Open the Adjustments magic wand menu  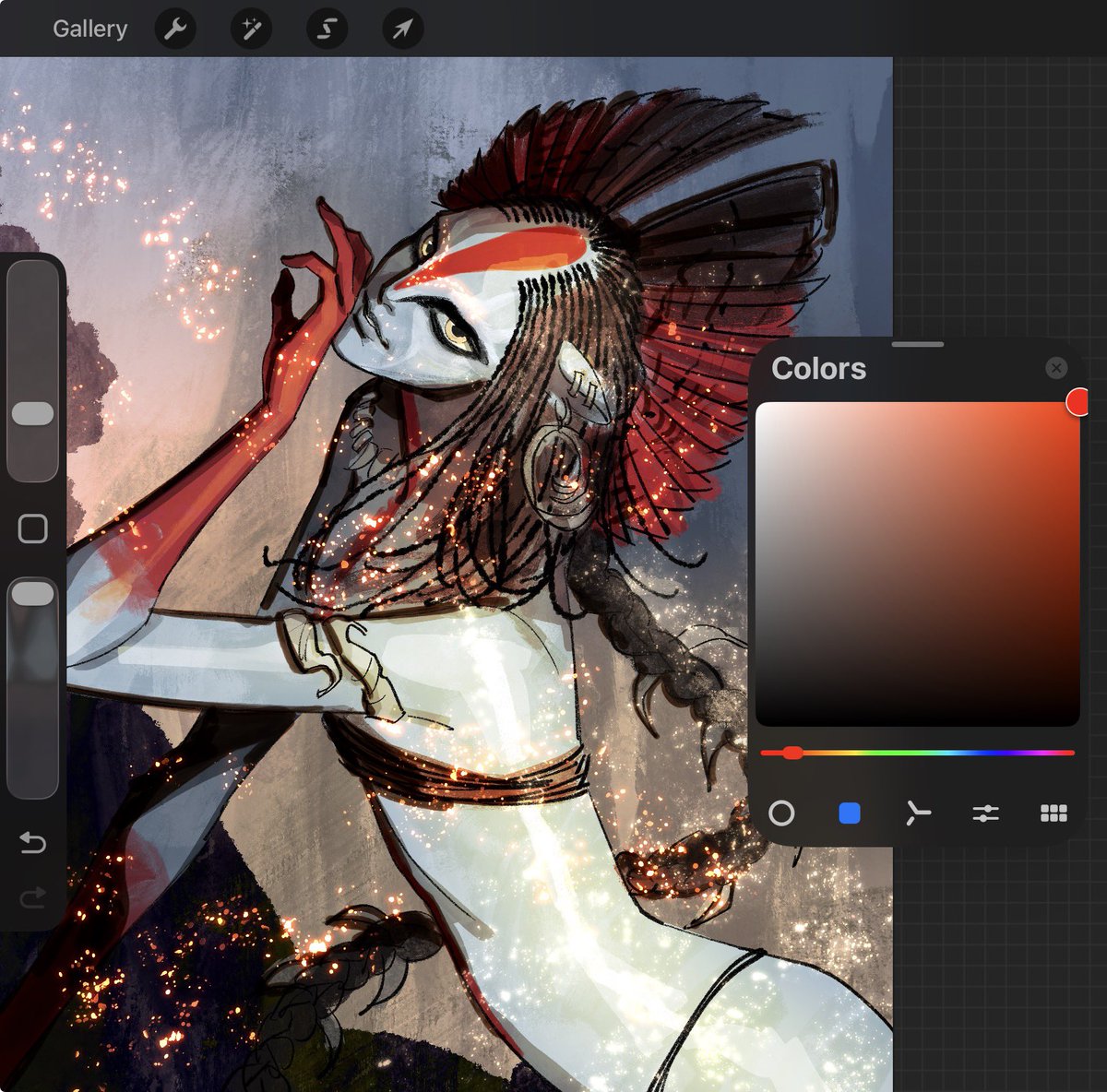(x=251, y=30)
